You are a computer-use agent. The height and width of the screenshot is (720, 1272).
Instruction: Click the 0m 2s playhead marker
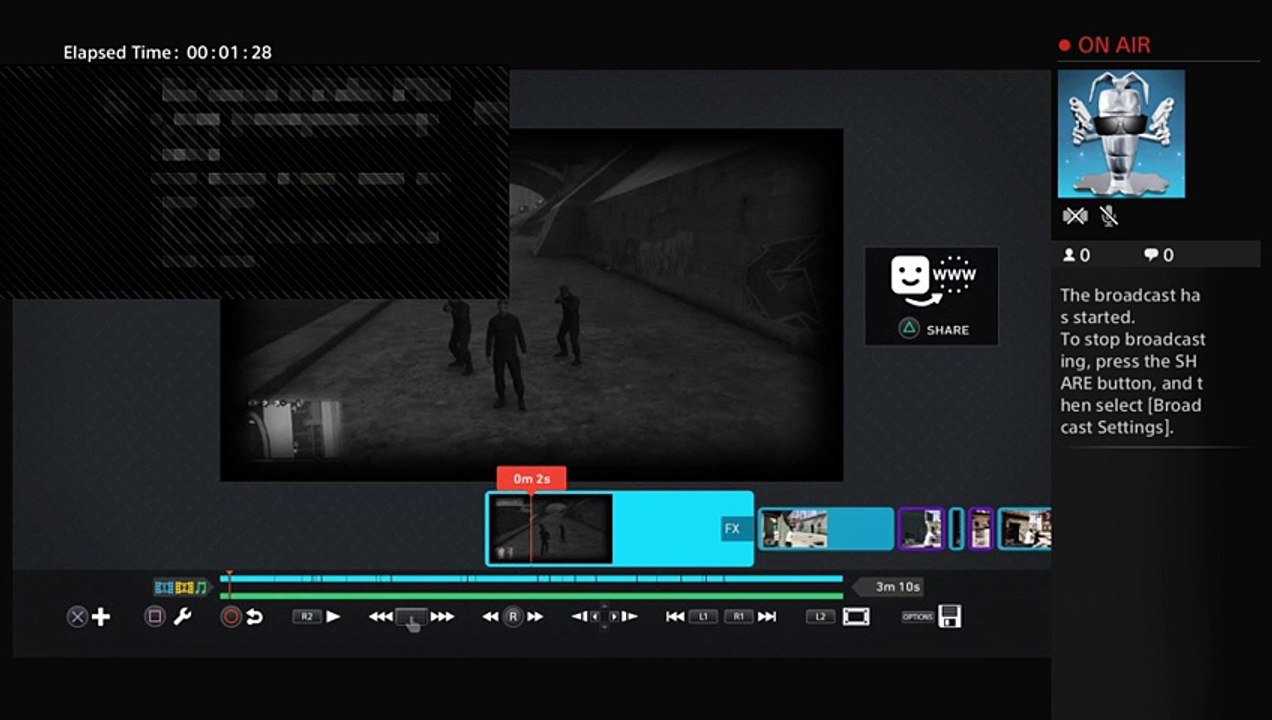point(531,478)
